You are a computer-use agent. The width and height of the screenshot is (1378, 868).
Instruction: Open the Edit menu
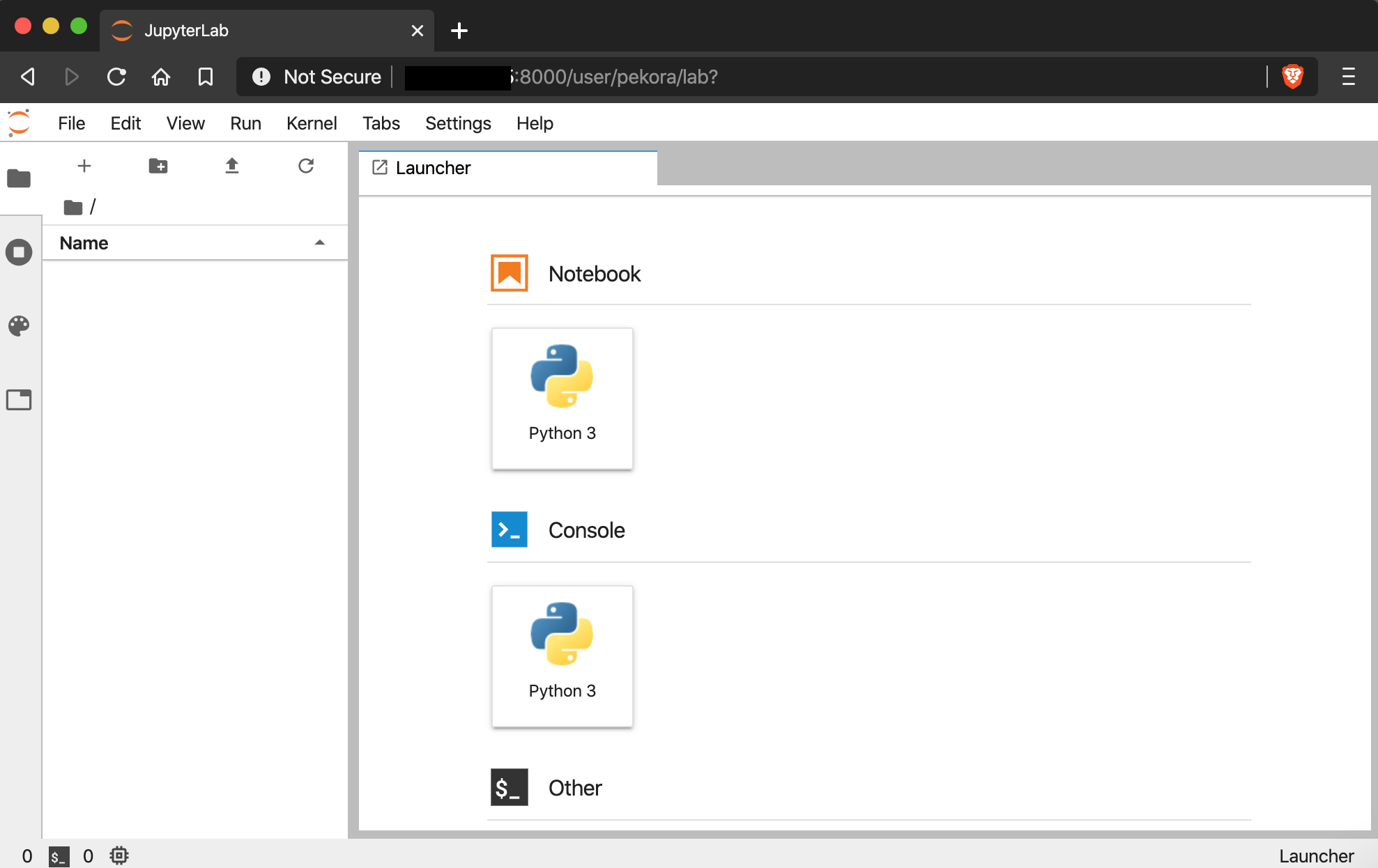[x=125, y=123]
